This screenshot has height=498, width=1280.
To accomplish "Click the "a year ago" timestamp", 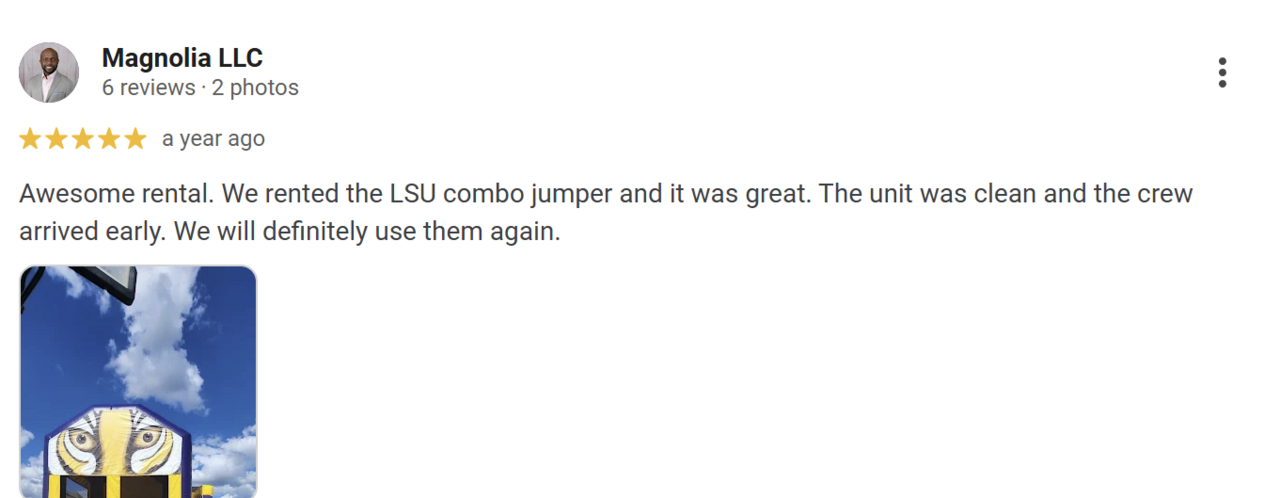I will 213,139.
